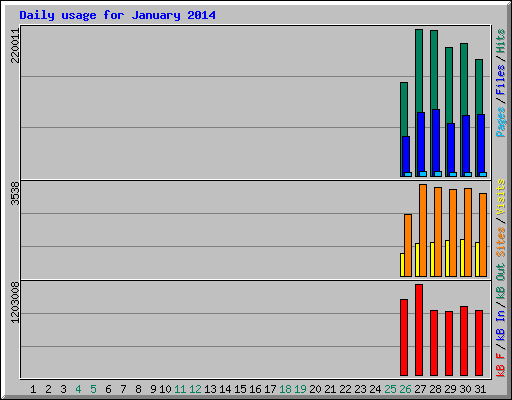Image resolution: width=512 pixels, height=400 pixels.
Task: Click day label 8 on the x-axis
Action: tap(138, 389)
